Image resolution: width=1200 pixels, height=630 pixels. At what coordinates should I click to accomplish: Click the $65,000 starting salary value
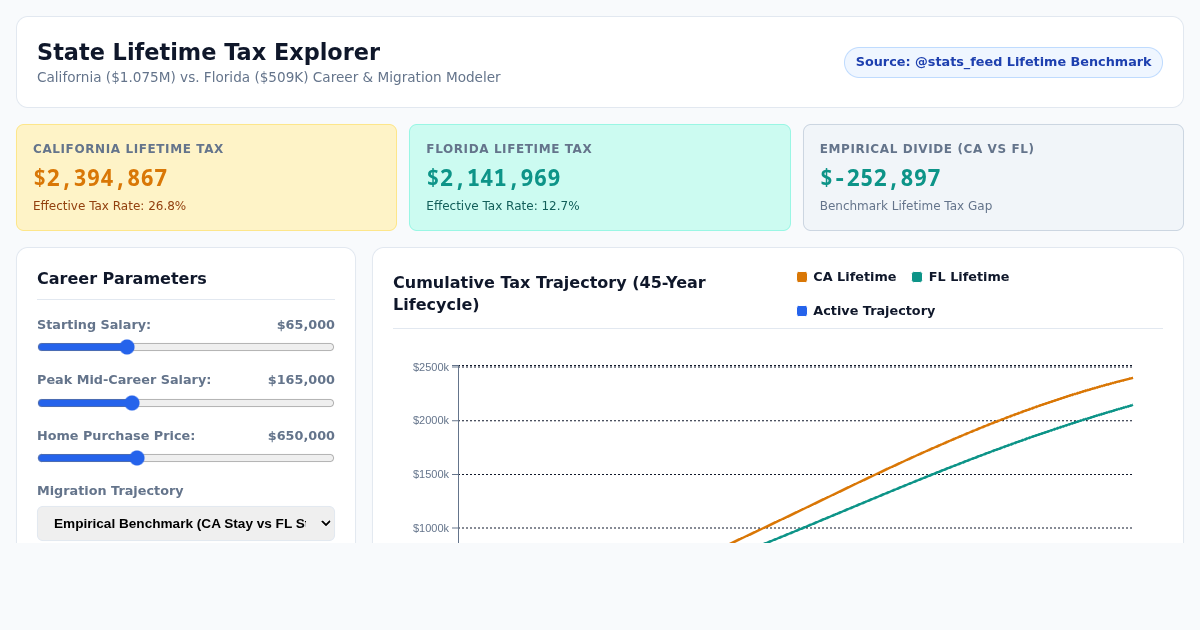(x=306, y=325)
